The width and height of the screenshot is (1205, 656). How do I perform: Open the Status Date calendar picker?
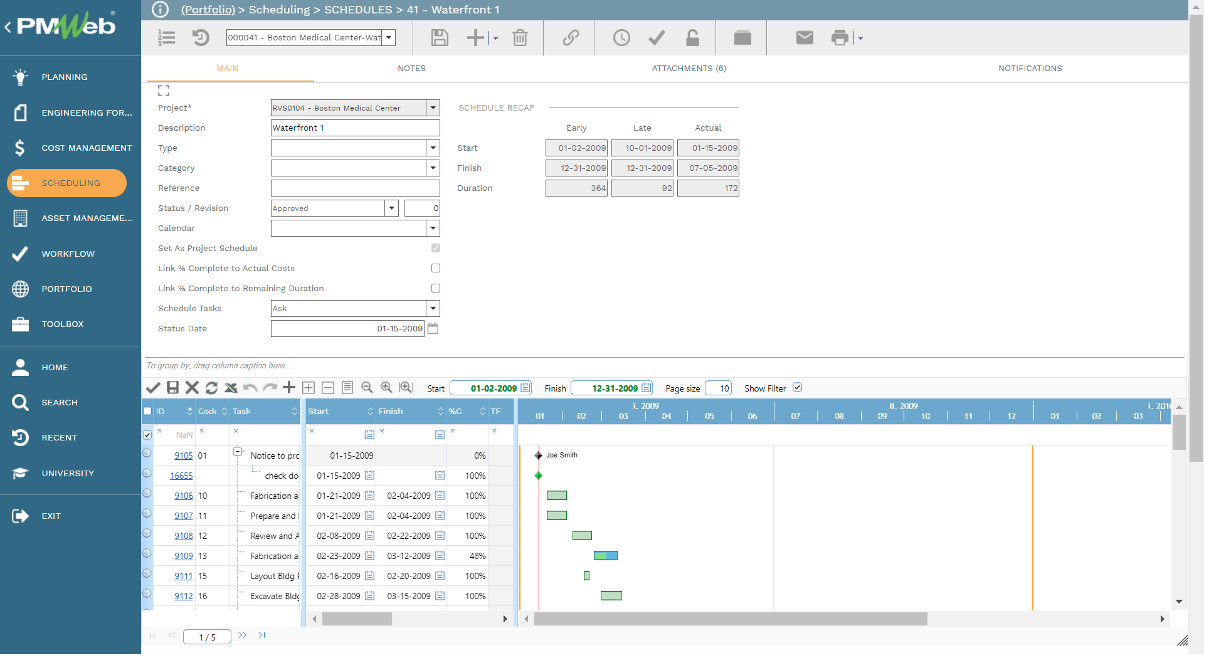[x=433, y=328]
